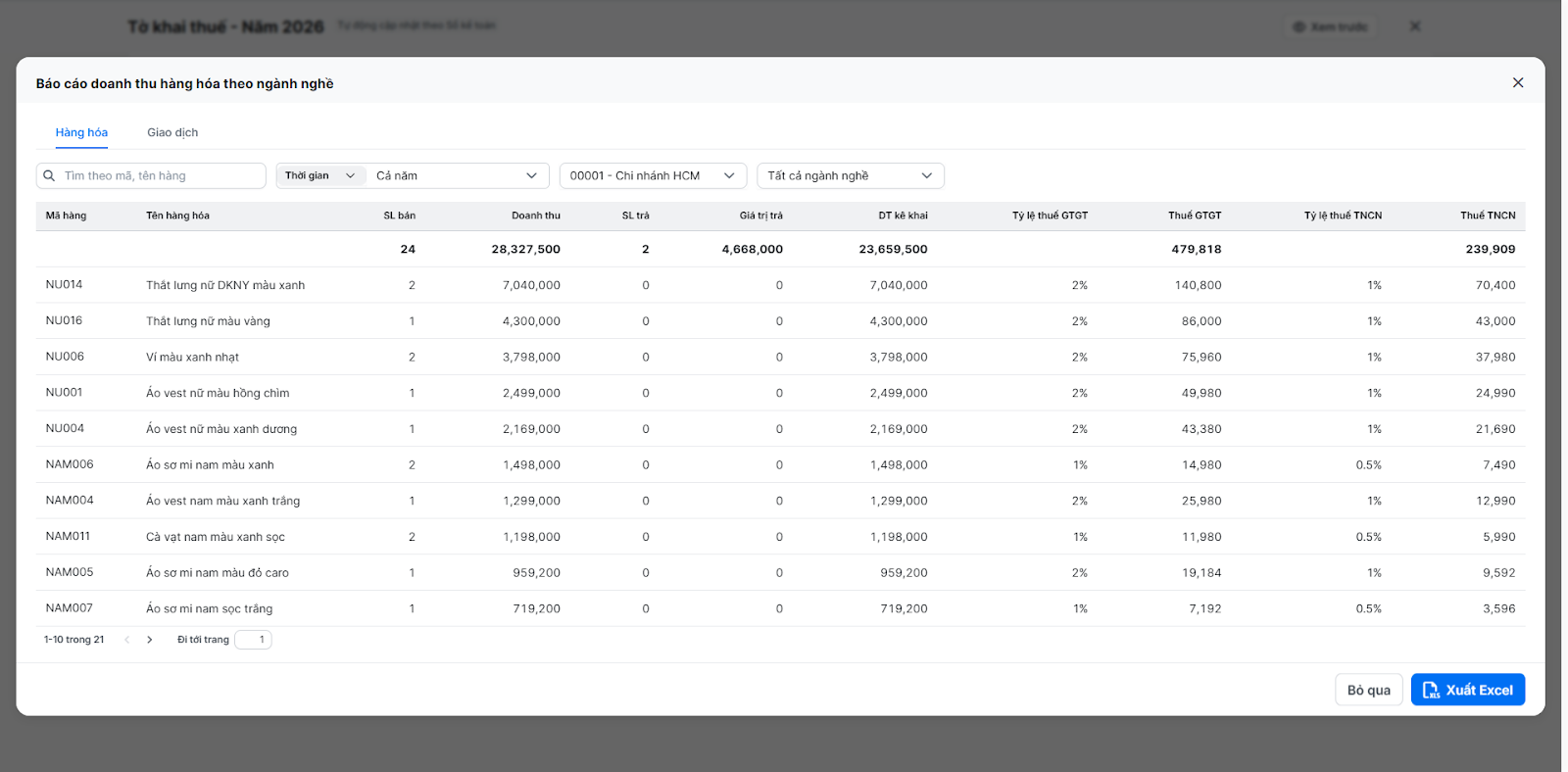Click the Bỏ qua button

tap(1369, 690)
